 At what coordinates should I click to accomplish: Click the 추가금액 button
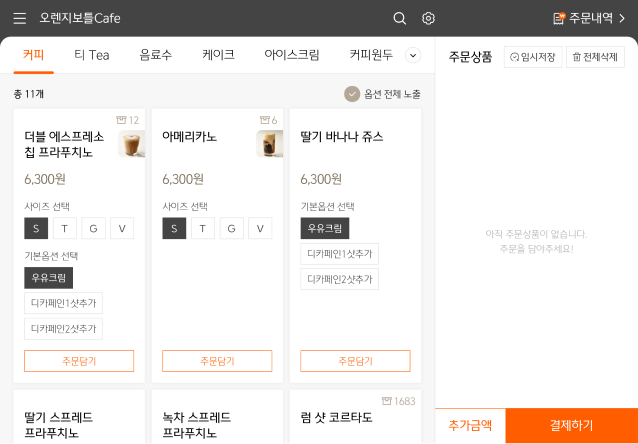pos(470,425)
